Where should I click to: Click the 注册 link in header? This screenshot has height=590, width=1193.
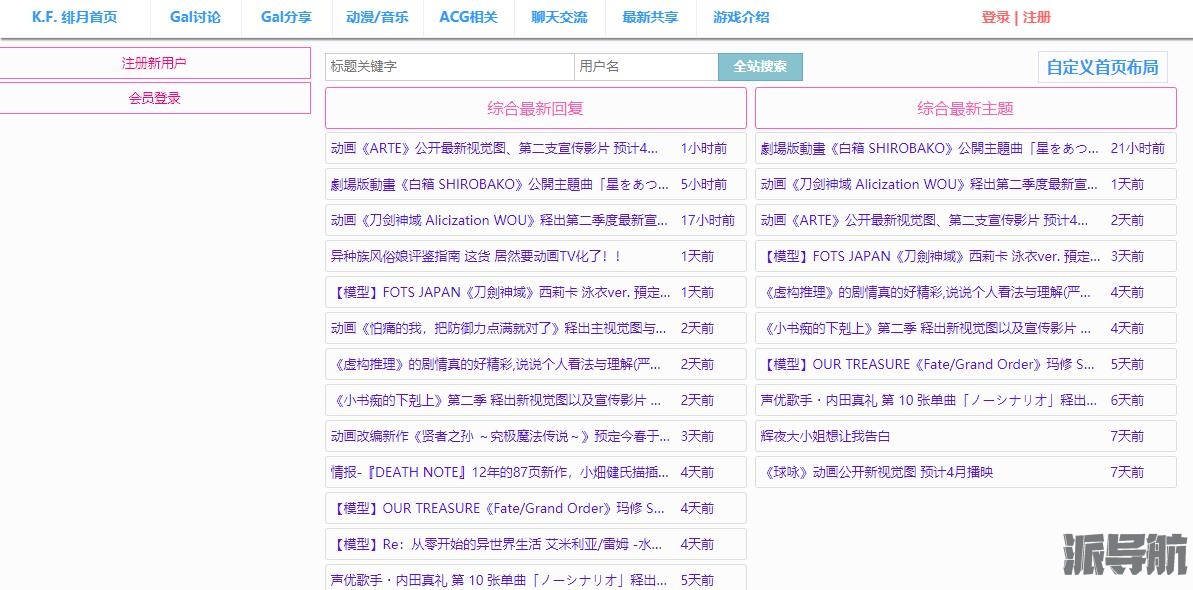tap(1036, 18)
